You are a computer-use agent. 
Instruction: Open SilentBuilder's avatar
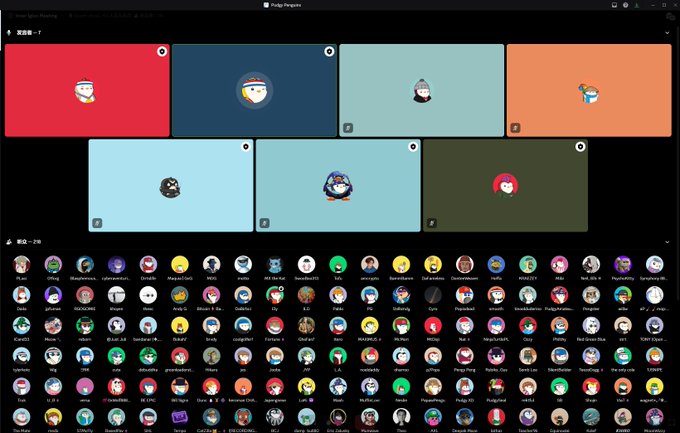(x=559, y=356)
